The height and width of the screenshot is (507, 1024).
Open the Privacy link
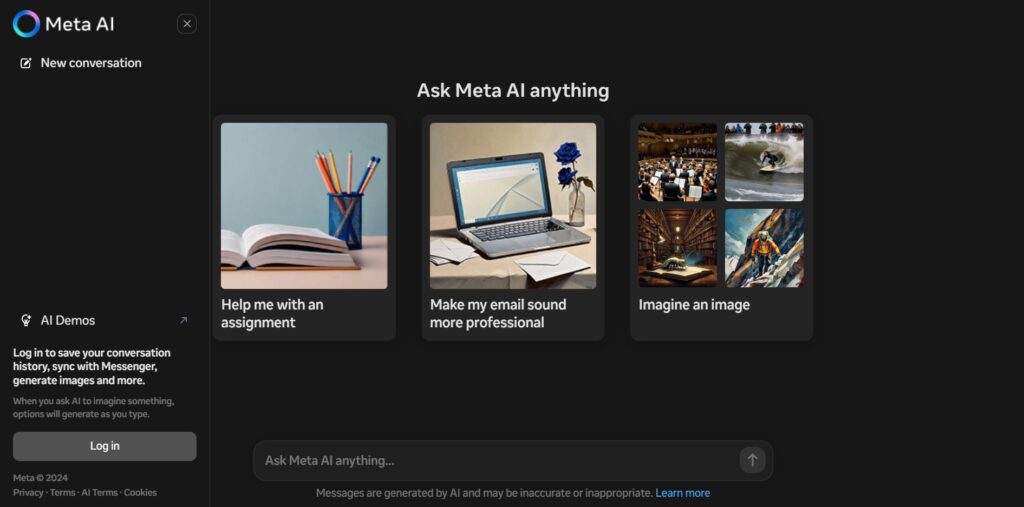28,493
